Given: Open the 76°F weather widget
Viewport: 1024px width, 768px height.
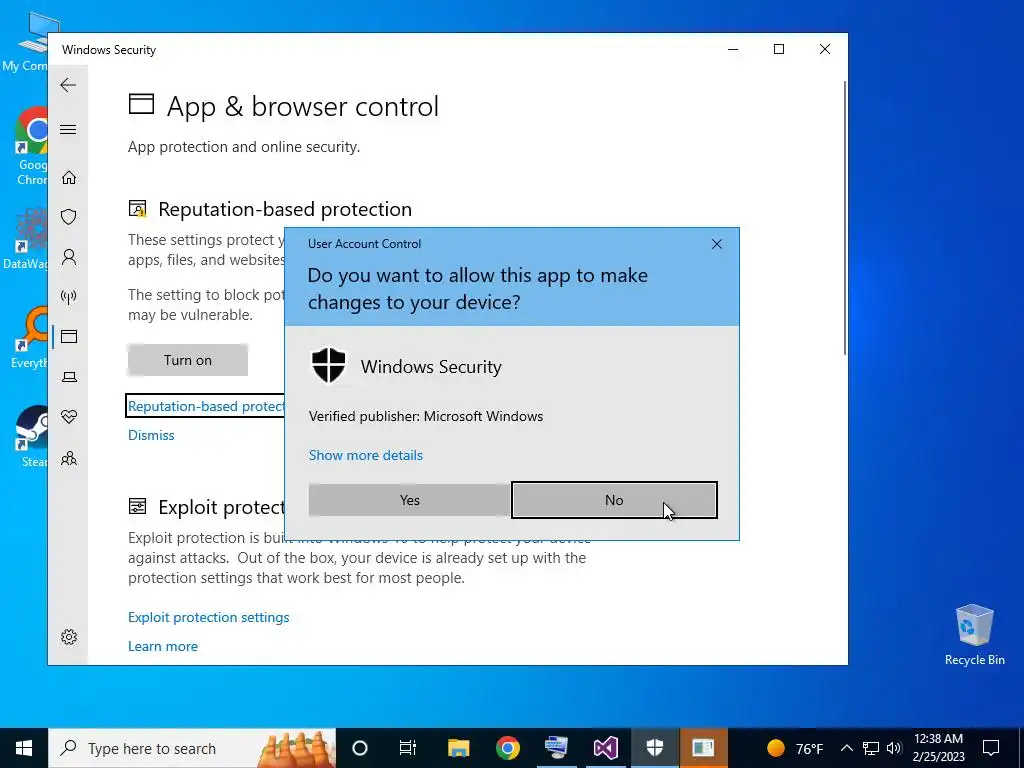Looking at the screenshot, I should click(x=795, y=748).
